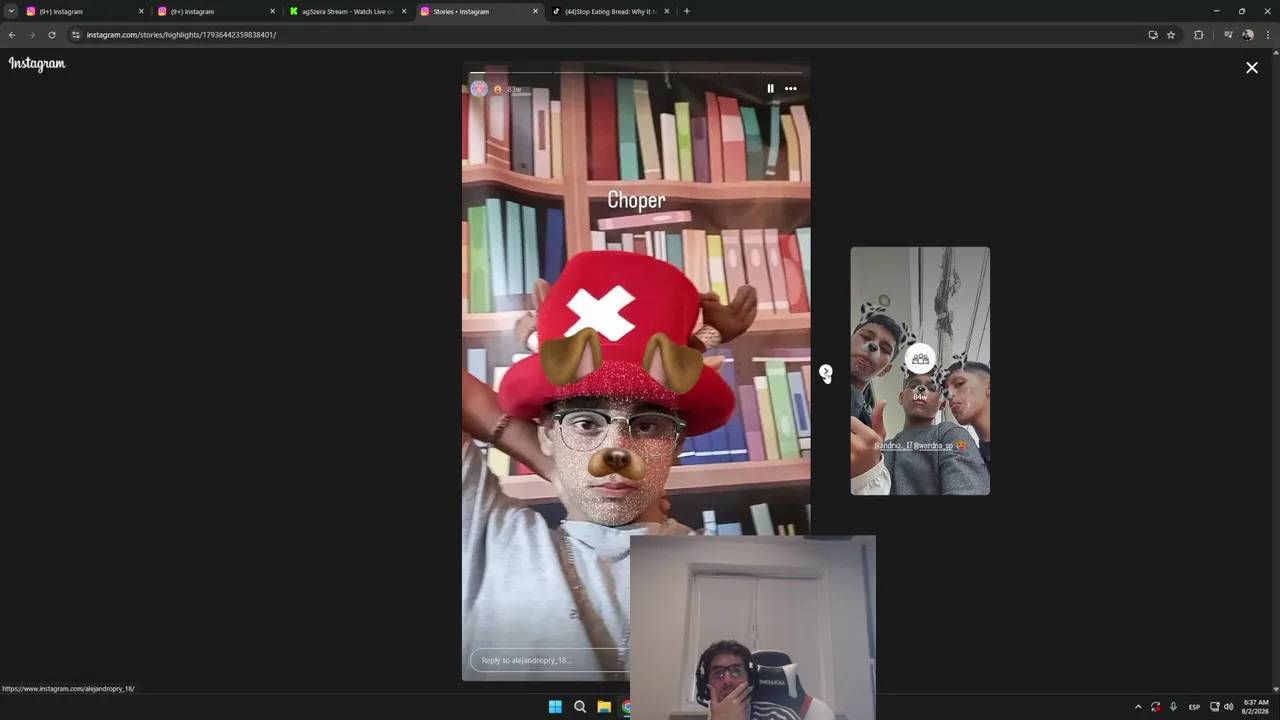The image size is (1280, 720).
Task: Open the Windows Start menu
Action: coord(555,707)
